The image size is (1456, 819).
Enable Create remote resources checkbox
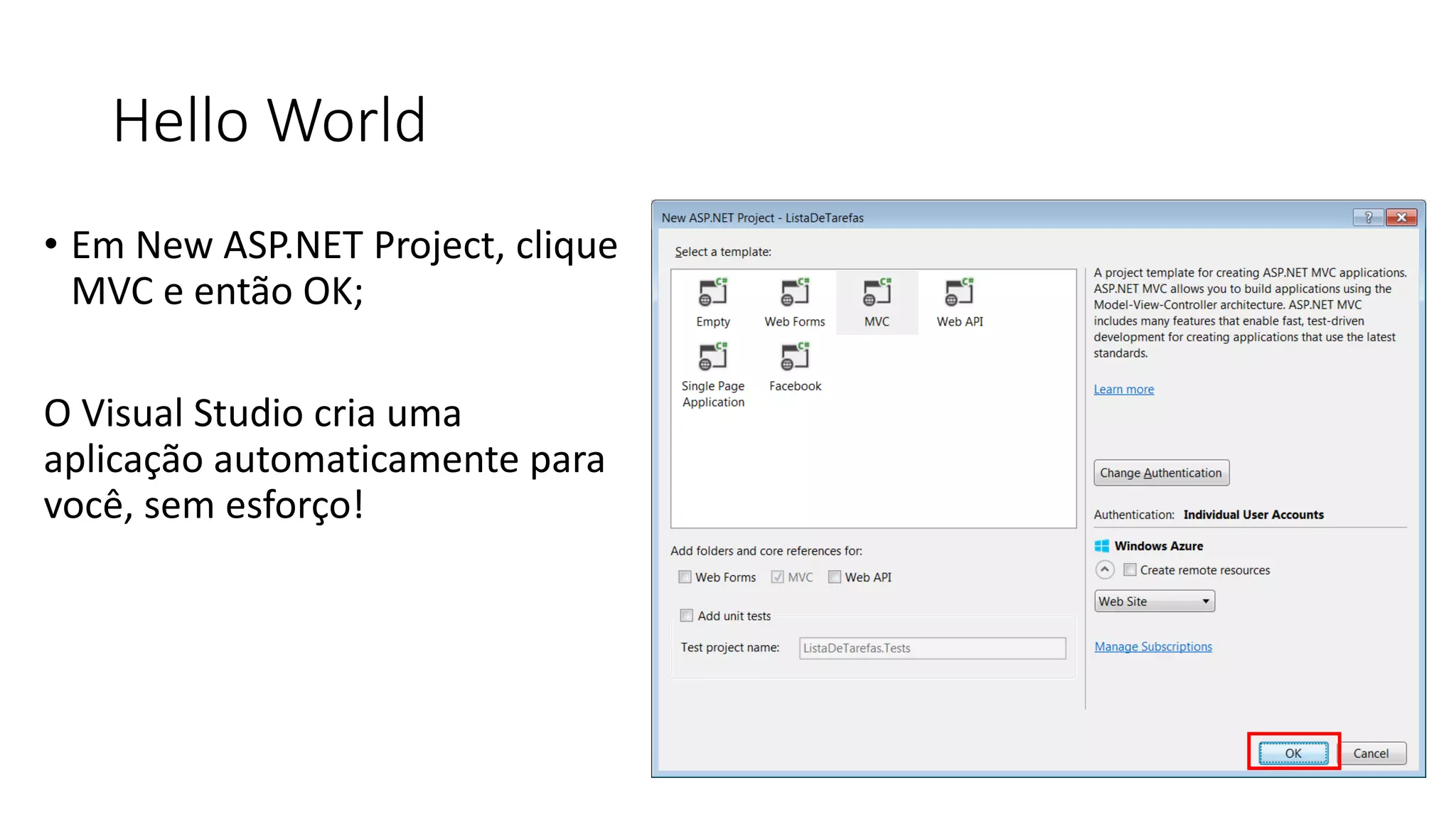click(x=1130, y=569)
